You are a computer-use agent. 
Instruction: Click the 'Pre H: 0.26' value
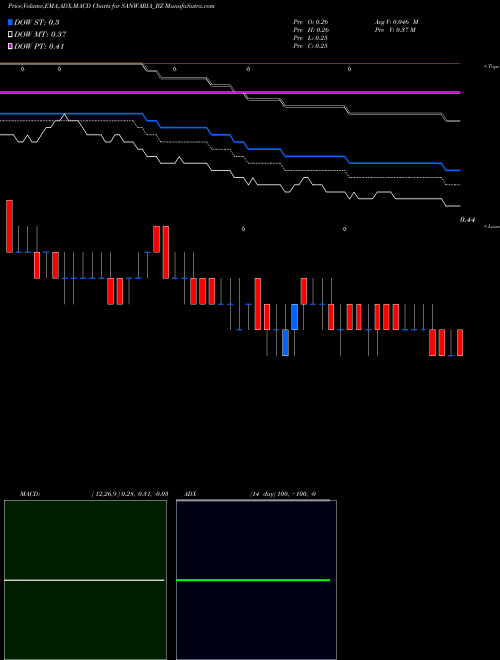(x=311, y=30)
